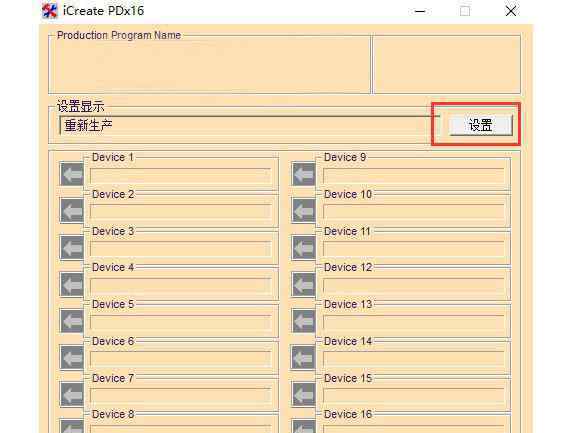
Task: Click the Device 1 arrow icon
Action: 72,174
